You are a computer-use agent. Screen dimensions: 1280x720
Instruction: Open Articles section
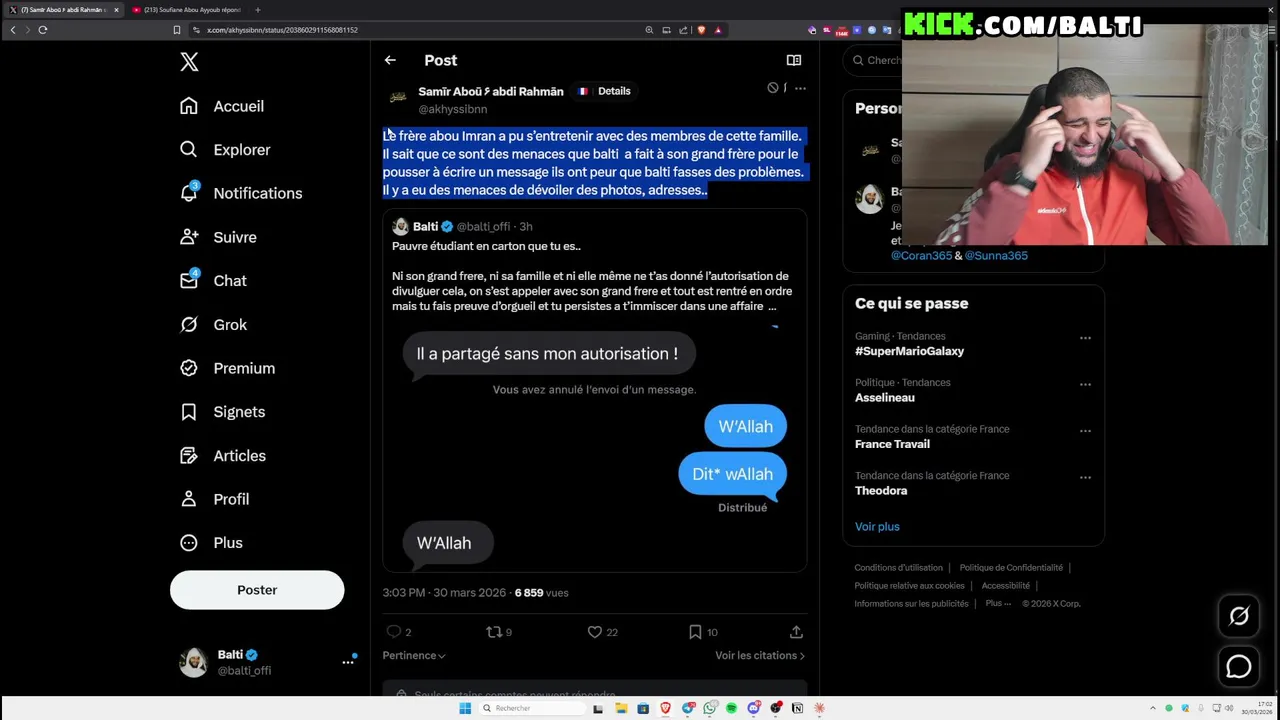pos(222,456)
